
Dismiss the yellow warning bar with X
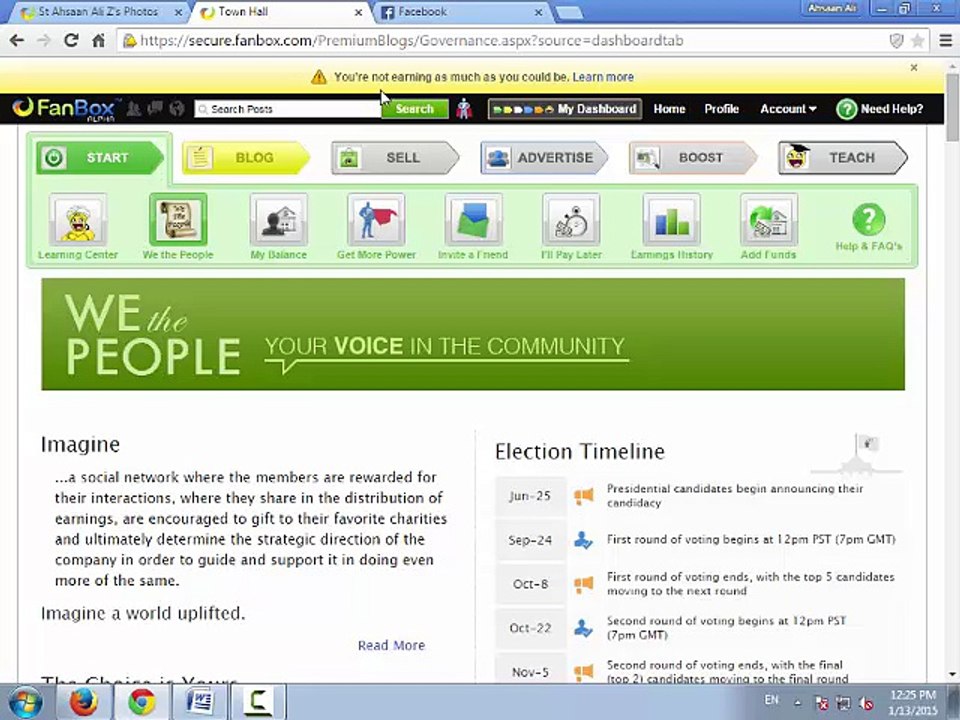coord(913,67)
